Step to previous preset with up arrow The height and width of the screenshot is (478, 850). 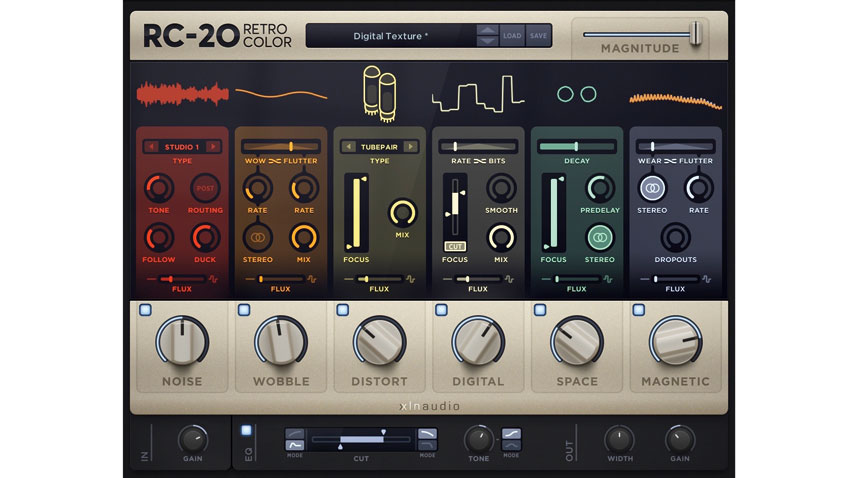(x=487, y=30)
